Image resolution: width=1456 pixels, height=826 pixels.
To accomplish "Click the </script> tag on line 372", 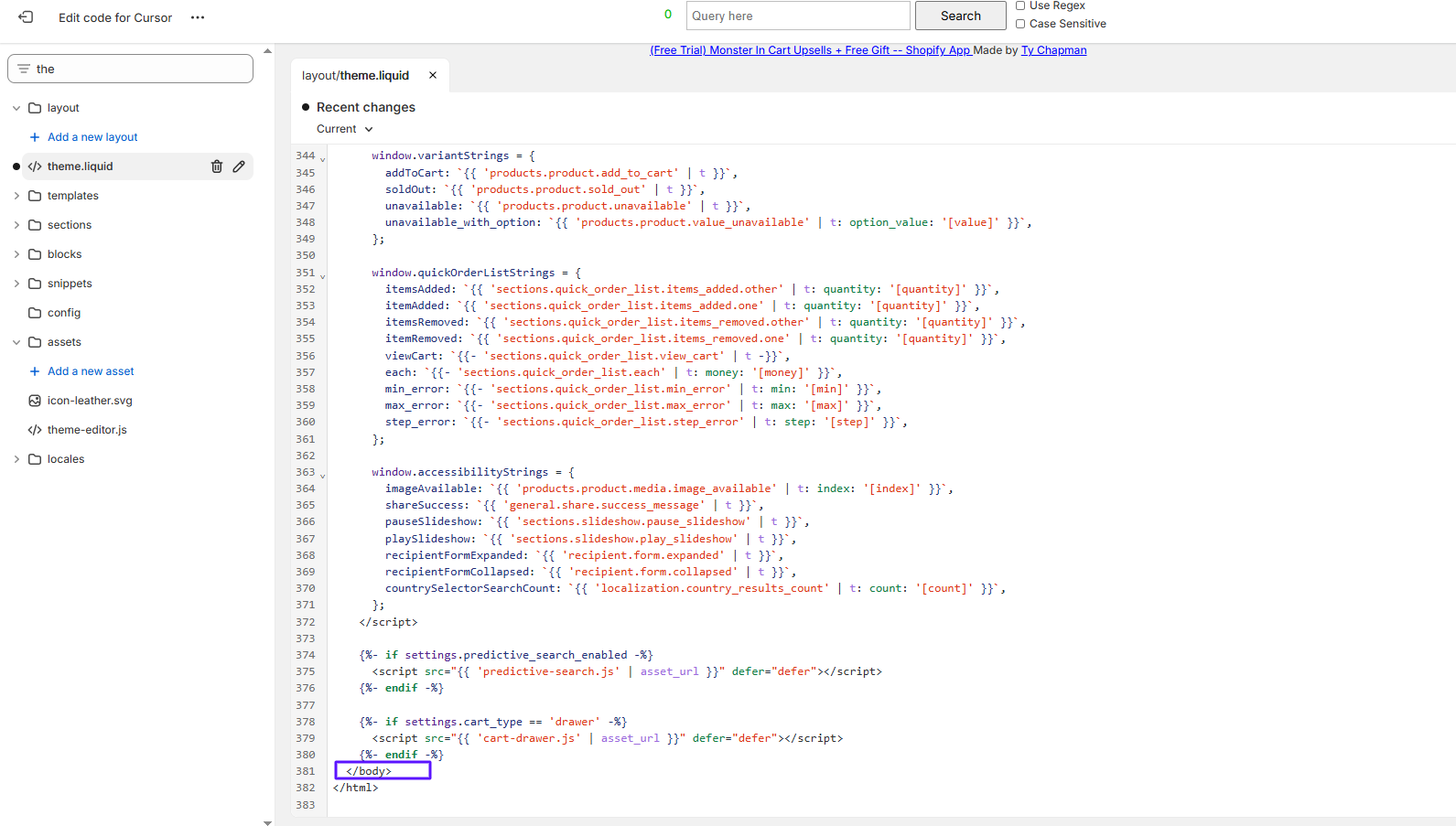I will (x=388, y=622).
